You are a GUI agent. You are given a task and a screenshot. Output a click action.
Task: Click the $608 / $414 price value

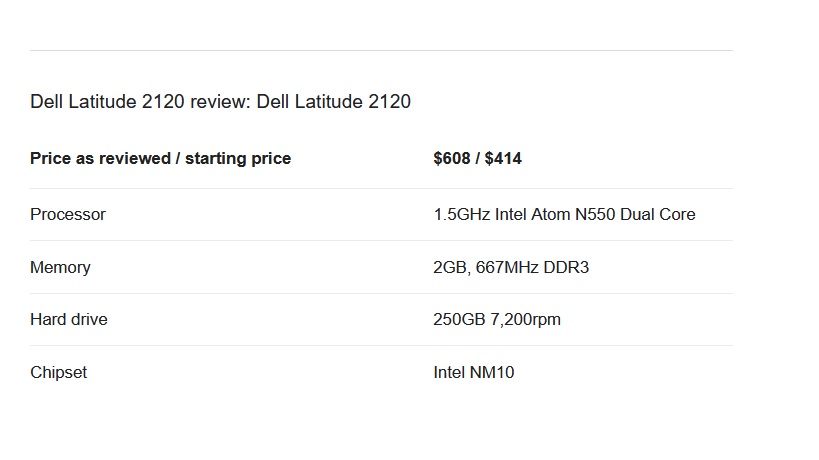tap(477, 158)
